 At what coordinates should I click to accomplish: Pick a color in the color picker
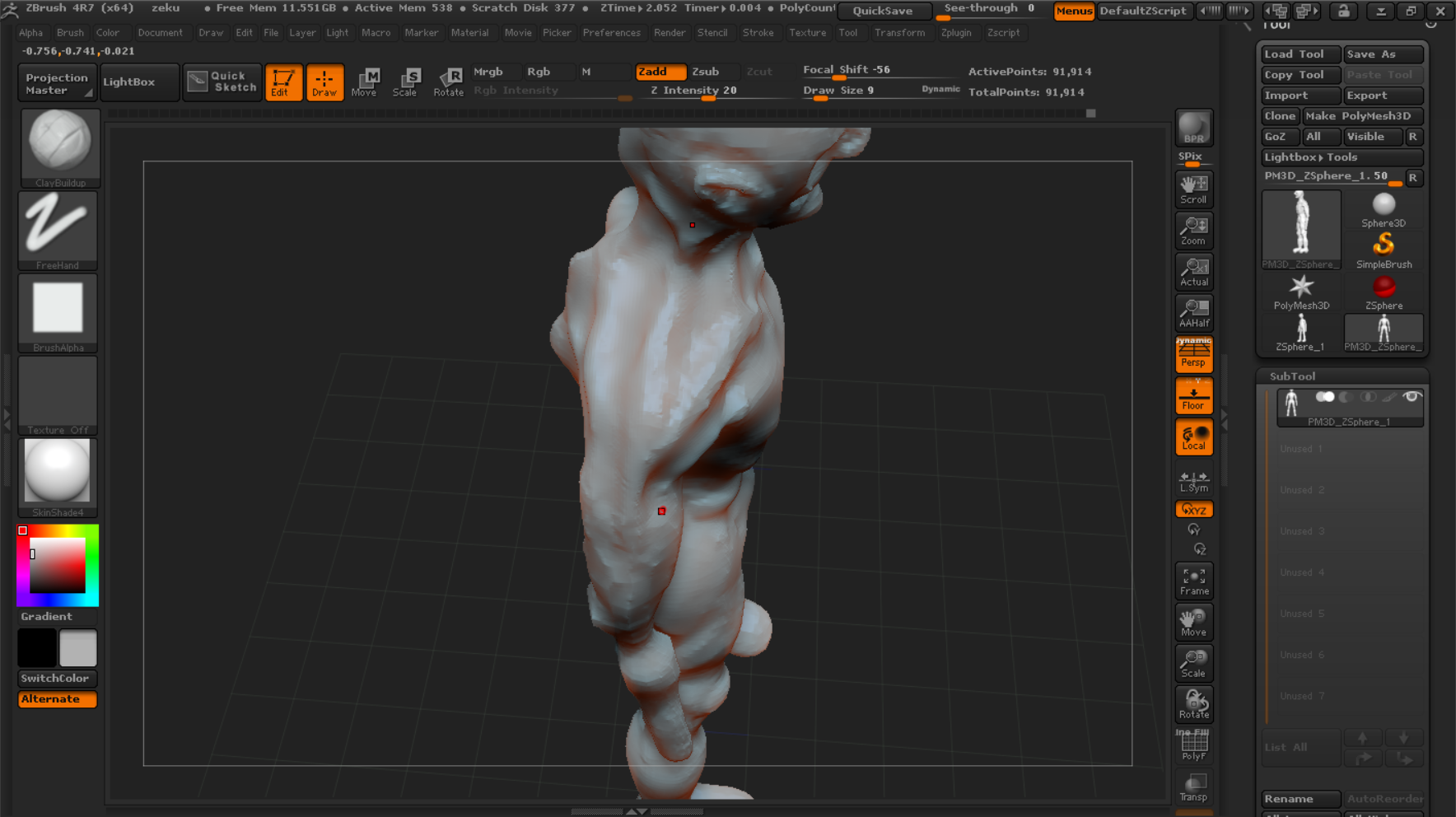[58, 566]
